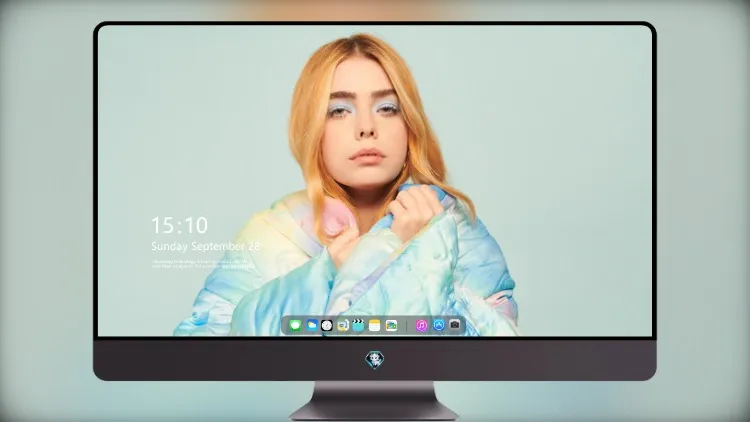Click the 15:10 clock widget

click(180, 225)
